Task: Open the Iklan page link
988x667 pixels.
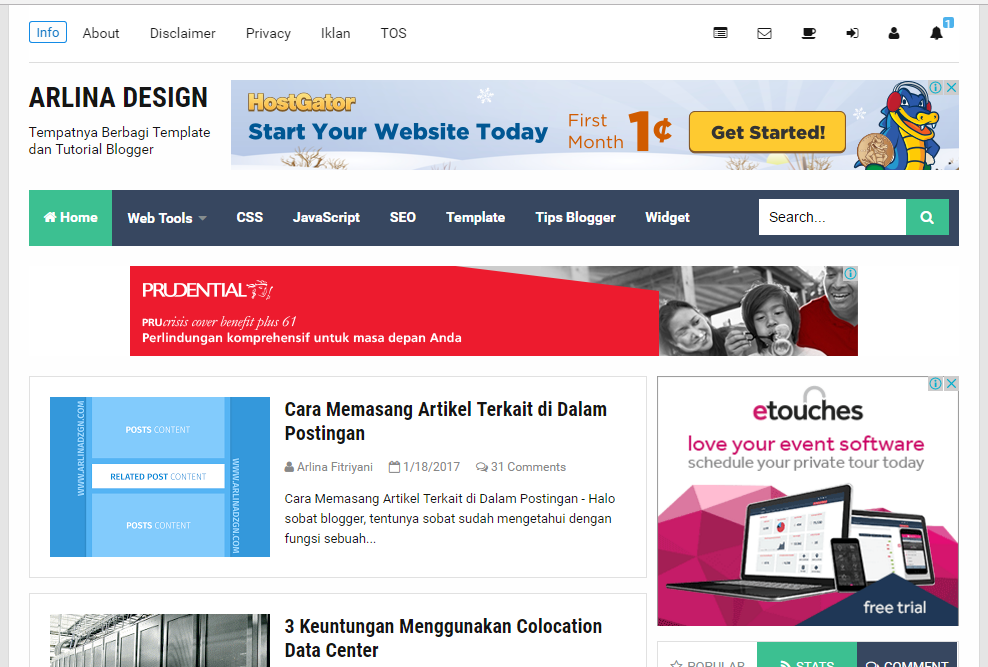Action: pos(335,33)
